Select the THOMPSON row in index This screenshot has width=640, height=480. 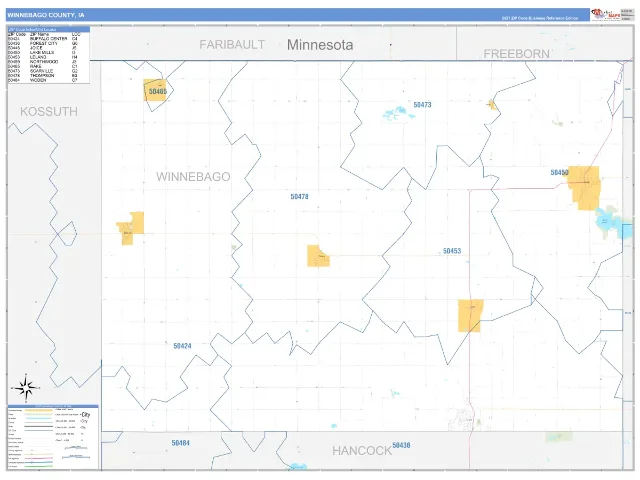point(42,76)
